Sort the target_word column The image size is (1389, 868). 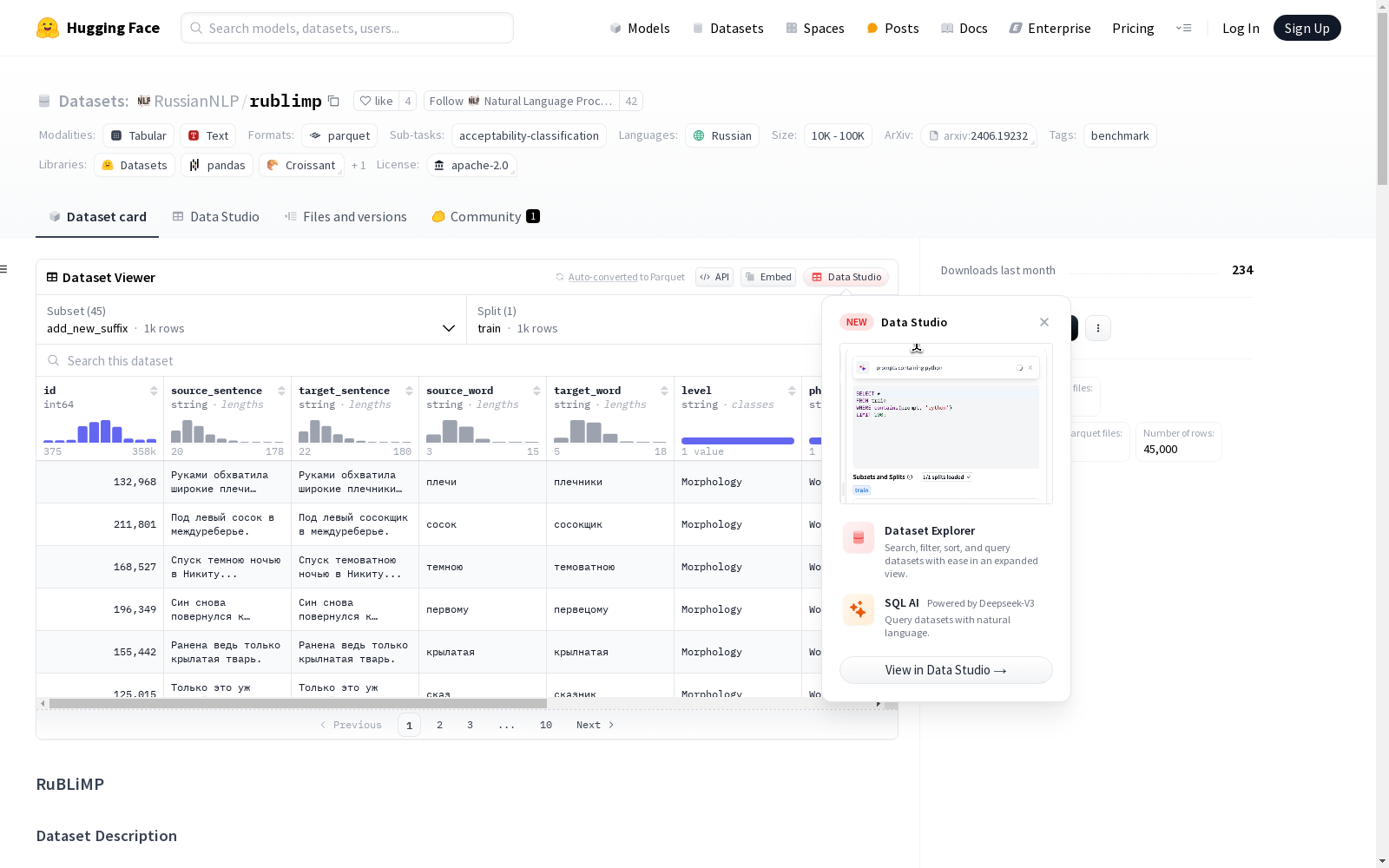(x=664, y=391)
